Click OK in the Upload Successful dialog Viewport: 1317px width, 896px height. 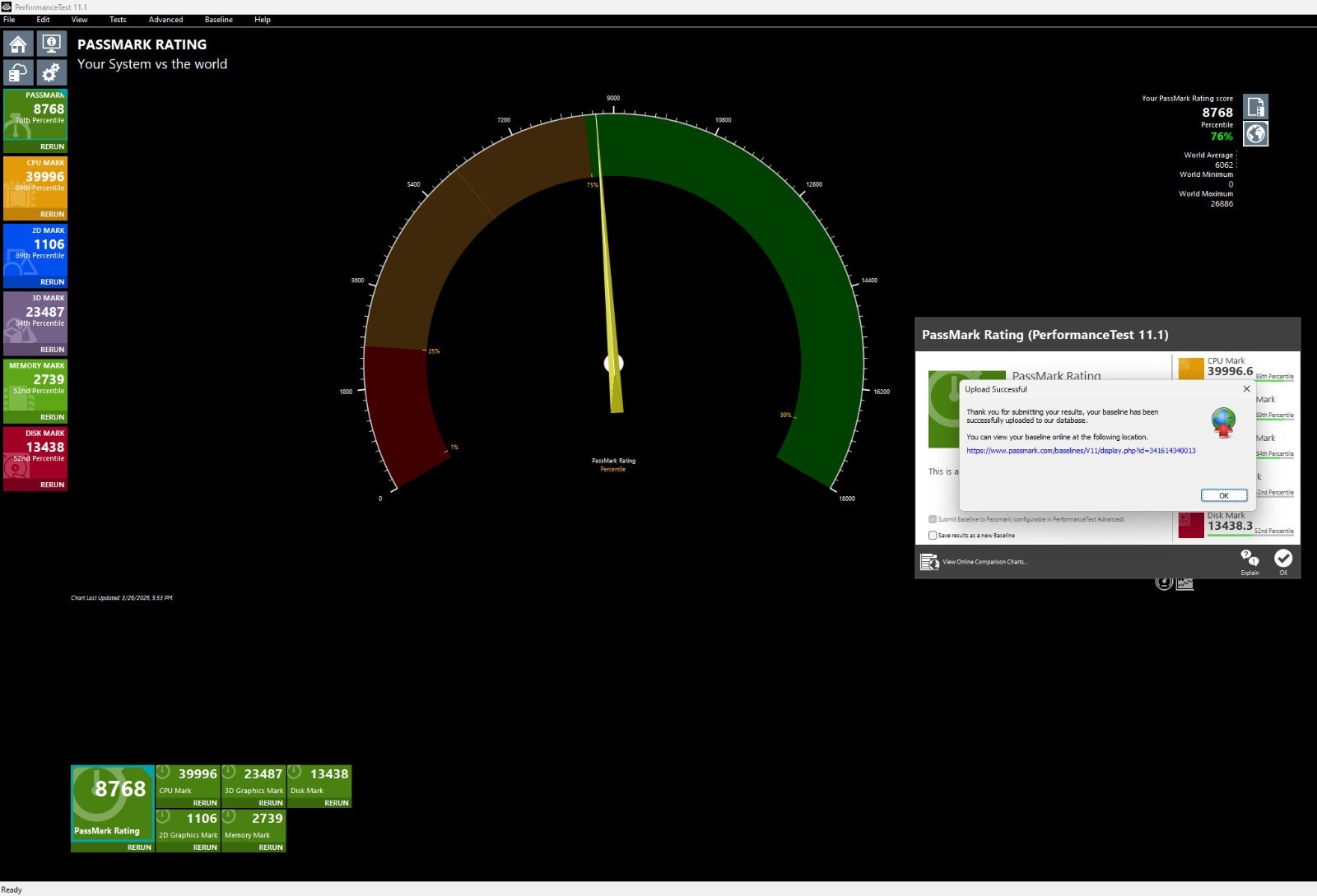click(1224, 495)
